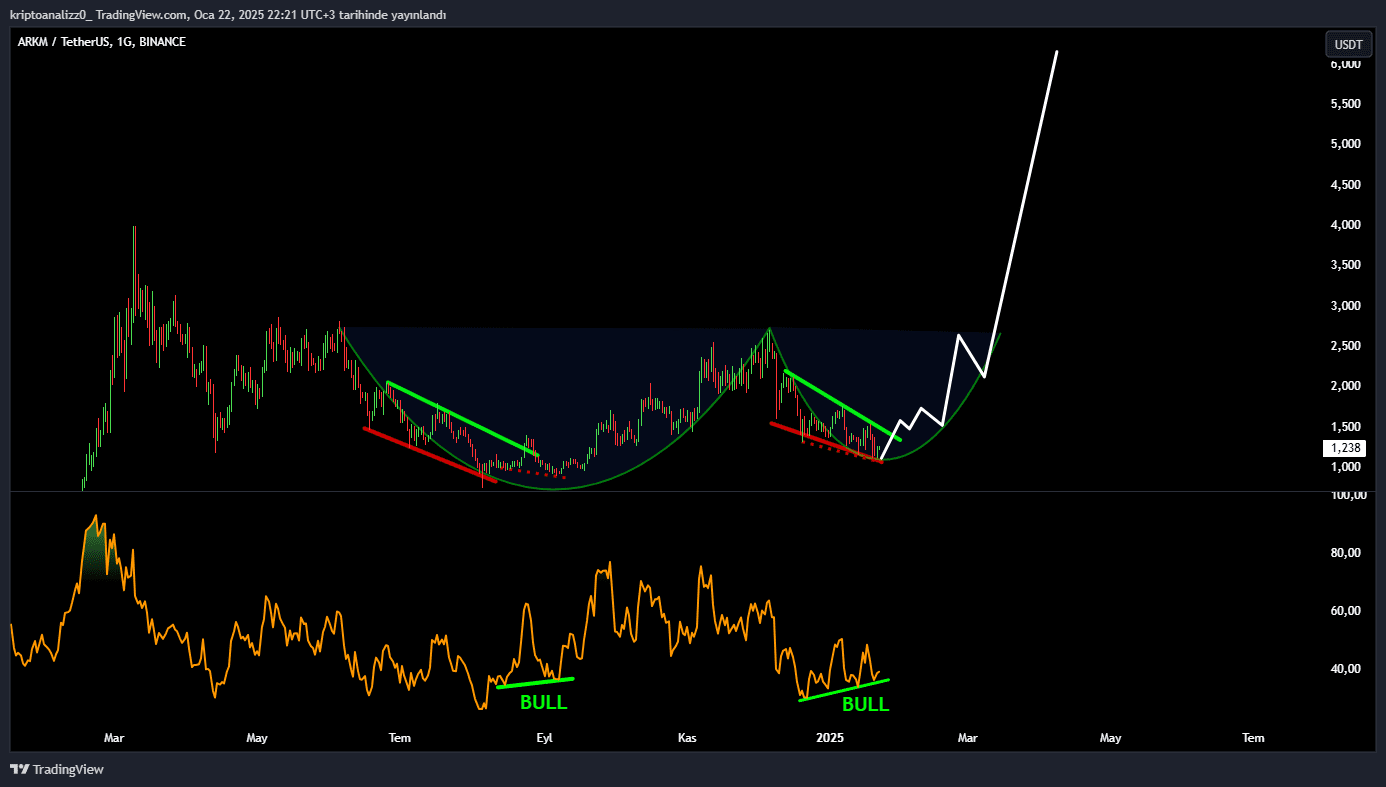This screenshot has height=787, width=1386.
Task: Click the first Tem label on time axis
Action: pos(400,738)
